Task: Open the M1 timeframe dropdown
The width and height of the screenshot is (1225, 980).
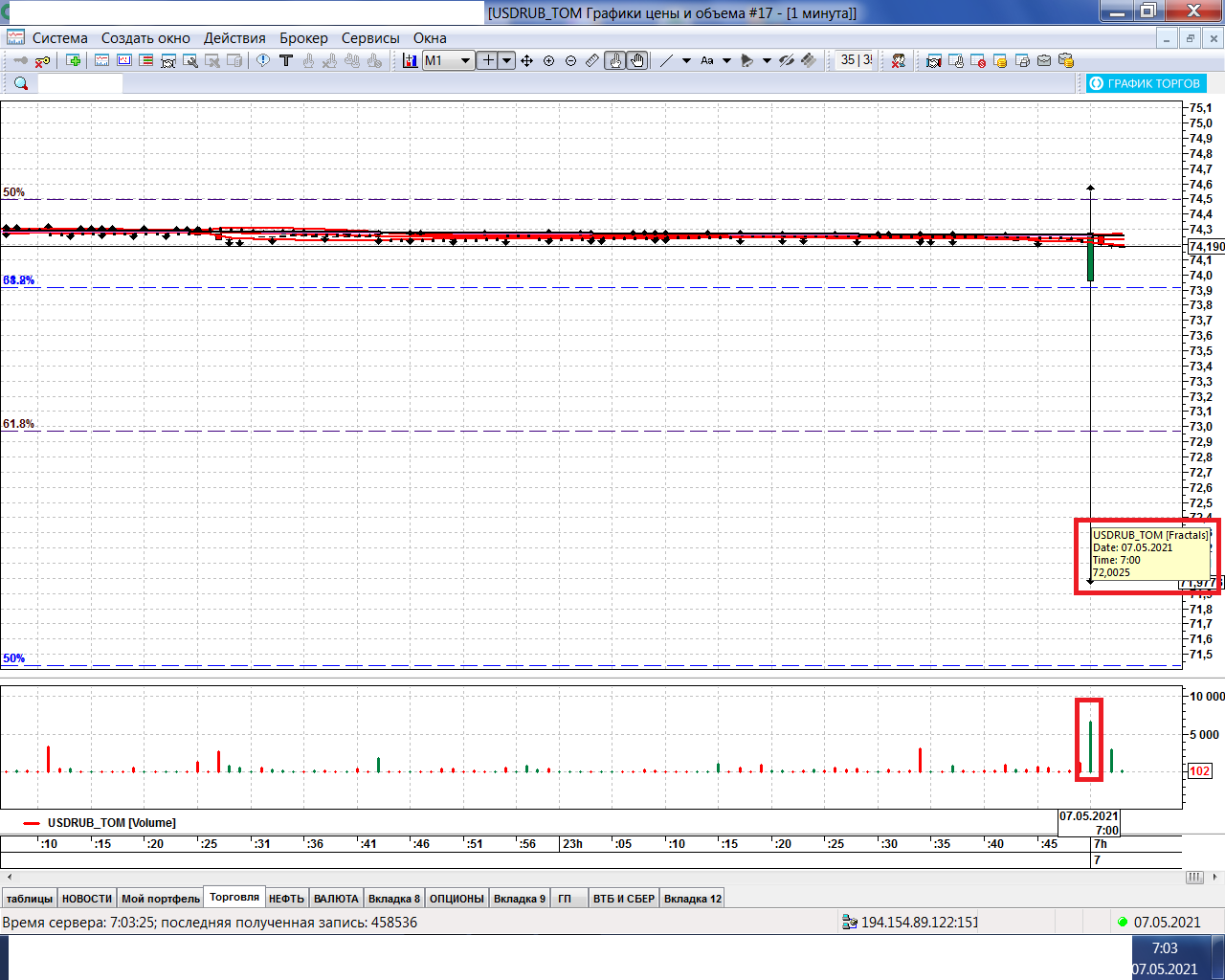Action: (449, 60)
